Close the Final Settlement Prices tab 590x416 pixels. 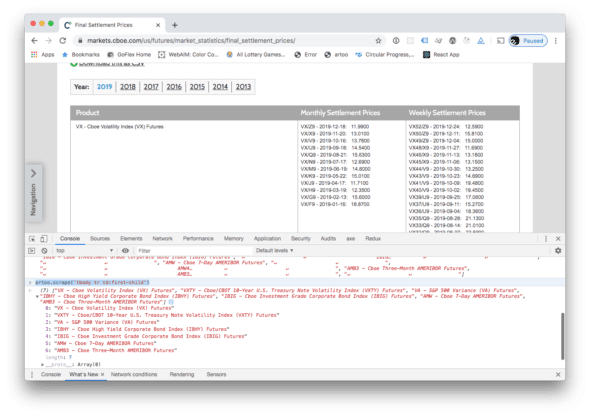tap(158, 25)
